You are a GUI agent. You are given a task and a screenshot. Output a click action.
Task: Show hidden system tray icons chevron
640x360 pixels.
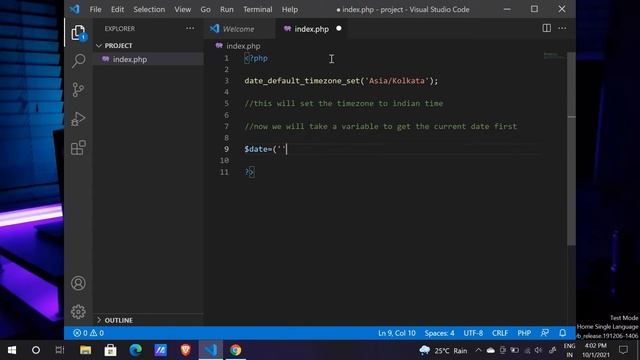coord(478,350)
